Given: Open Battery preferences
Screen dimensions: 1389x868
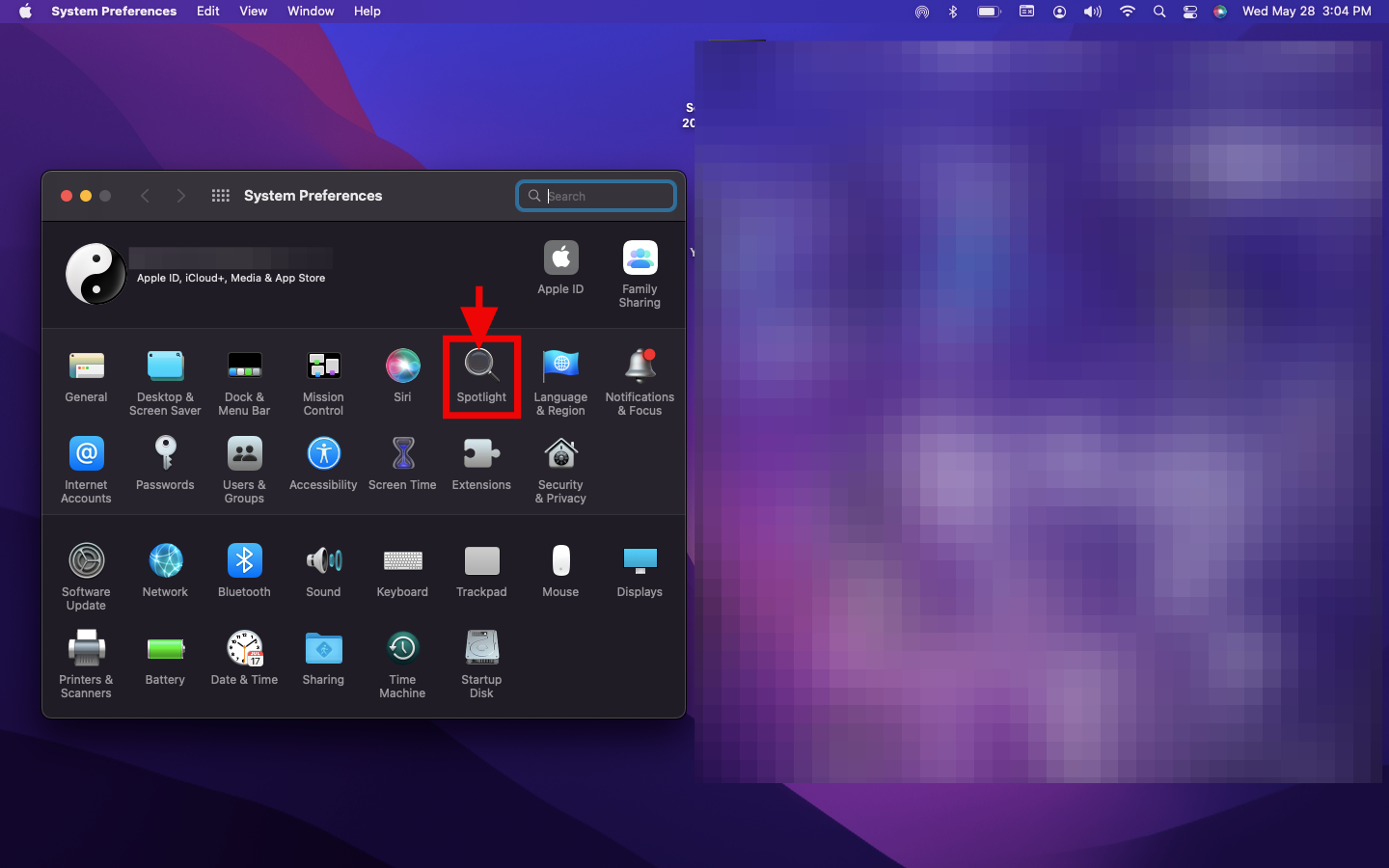Looking at the screenshot, I should pos(165,660).
